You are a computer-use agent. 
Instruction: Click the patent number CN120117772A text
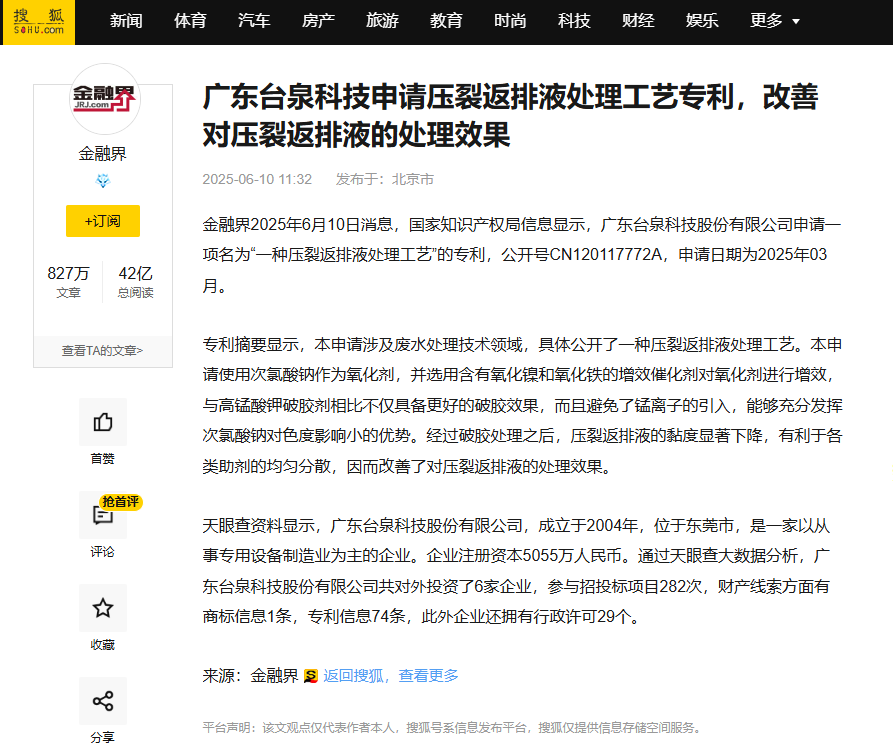(606, 255)
